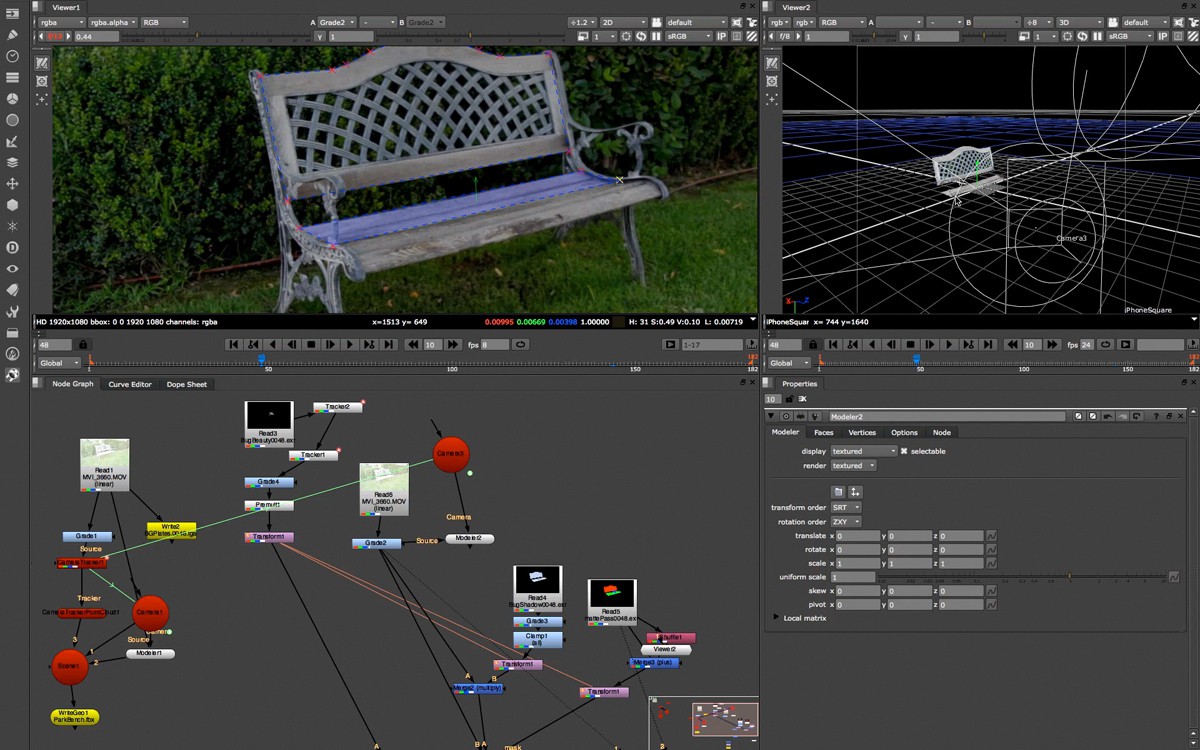Viewport: 1200px width, 750px height.
Task: Click the Viewer1 stop playback button
Action: tap(311, 344)
